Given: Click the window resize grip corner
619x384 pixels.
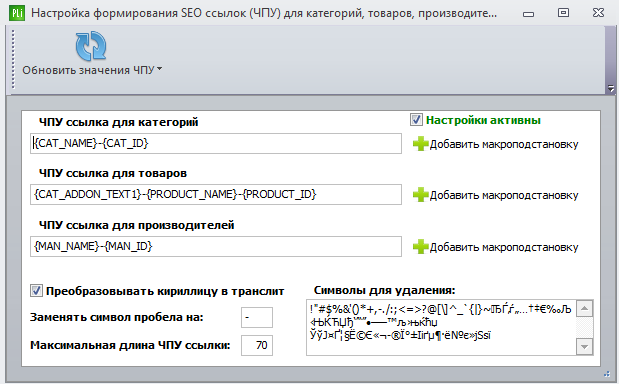Looking at the screenshot, I should 607,373.
